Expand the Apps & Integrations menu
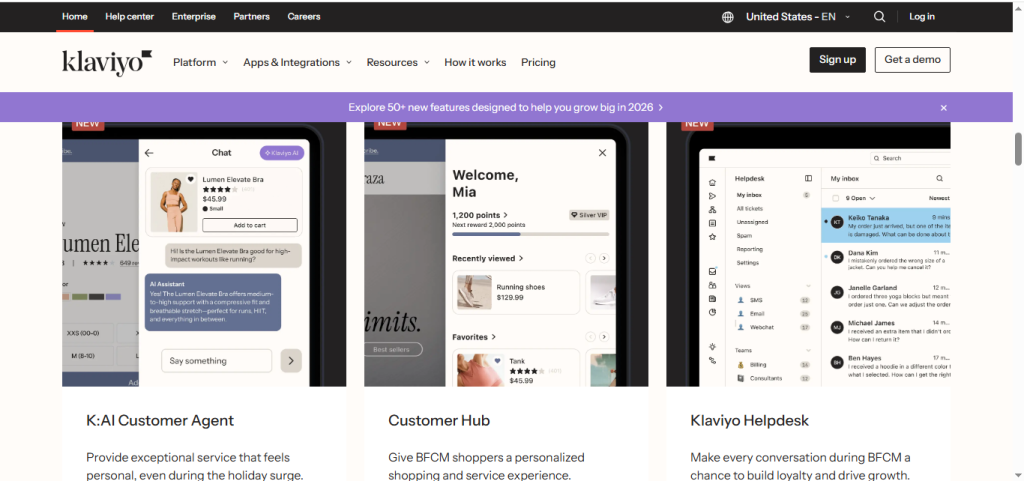Image resolution: width=1024 pixels, height=481 pixels. 297,62
